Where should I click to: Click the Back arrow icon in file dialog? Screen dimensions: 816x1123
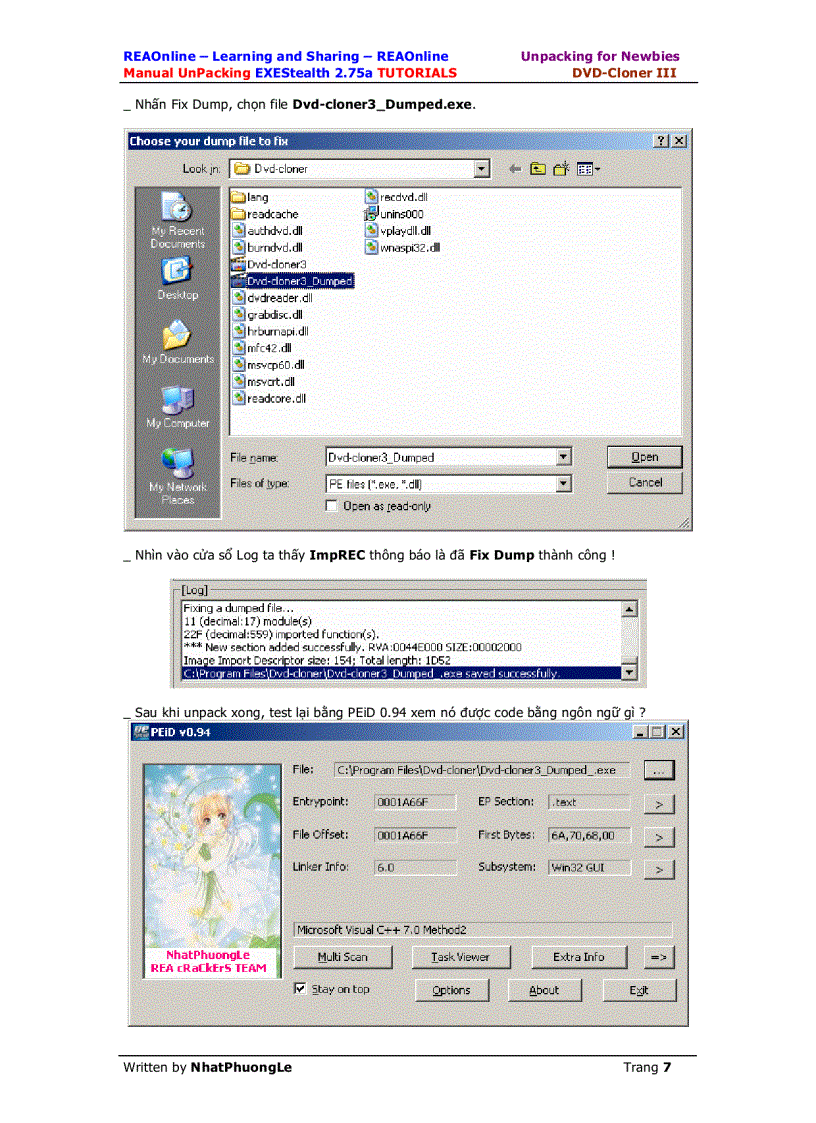pyautogui.click(x=514, y=169)
